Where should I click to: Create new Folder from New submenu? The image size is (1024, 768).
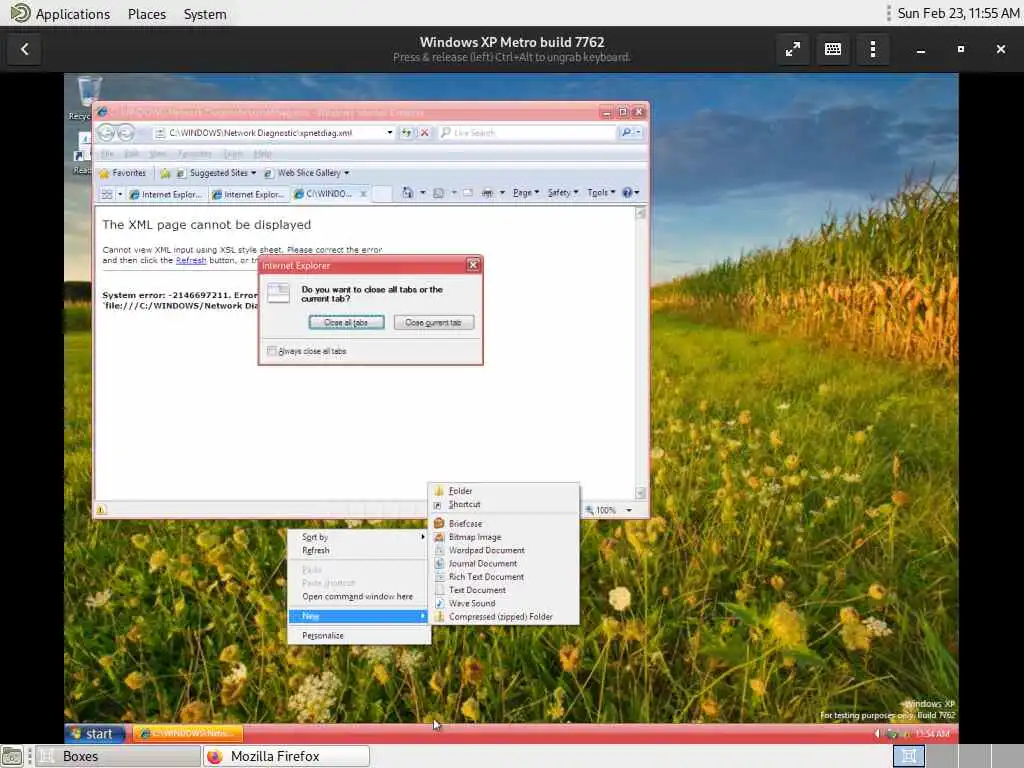tap(504, 490)
